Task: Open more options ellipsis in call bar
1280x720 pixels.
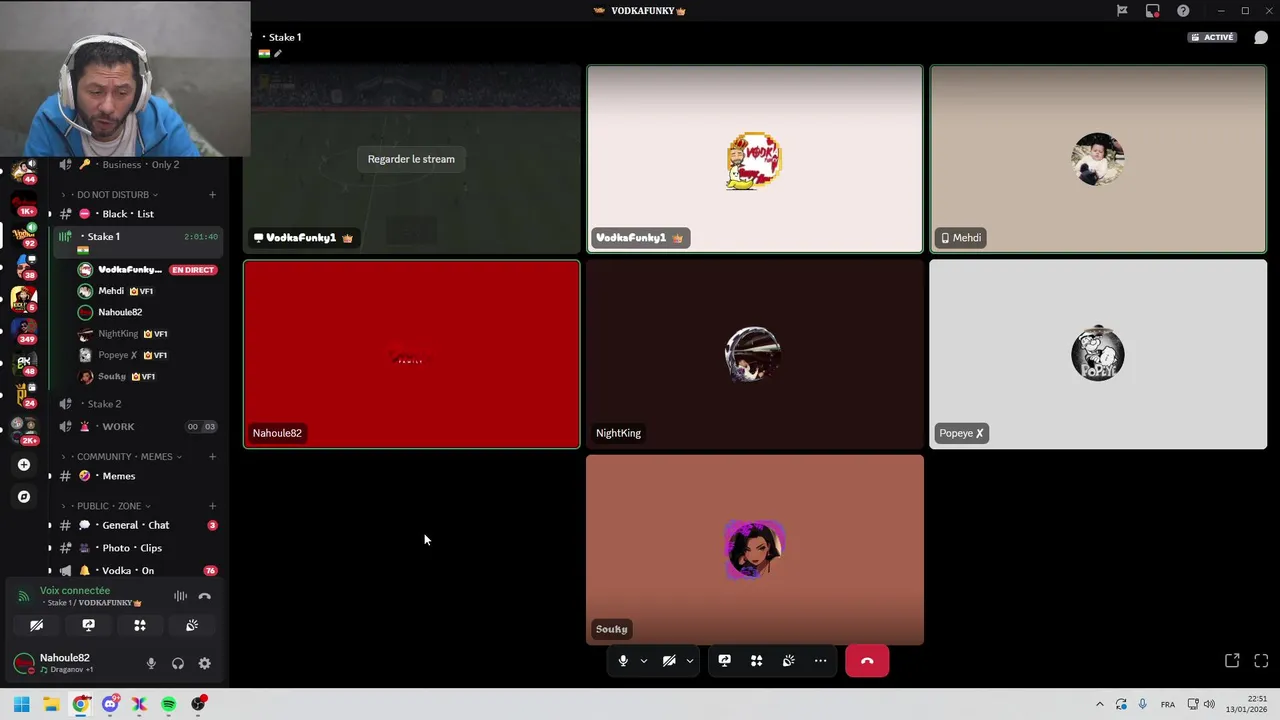Action: click(820, 661)
